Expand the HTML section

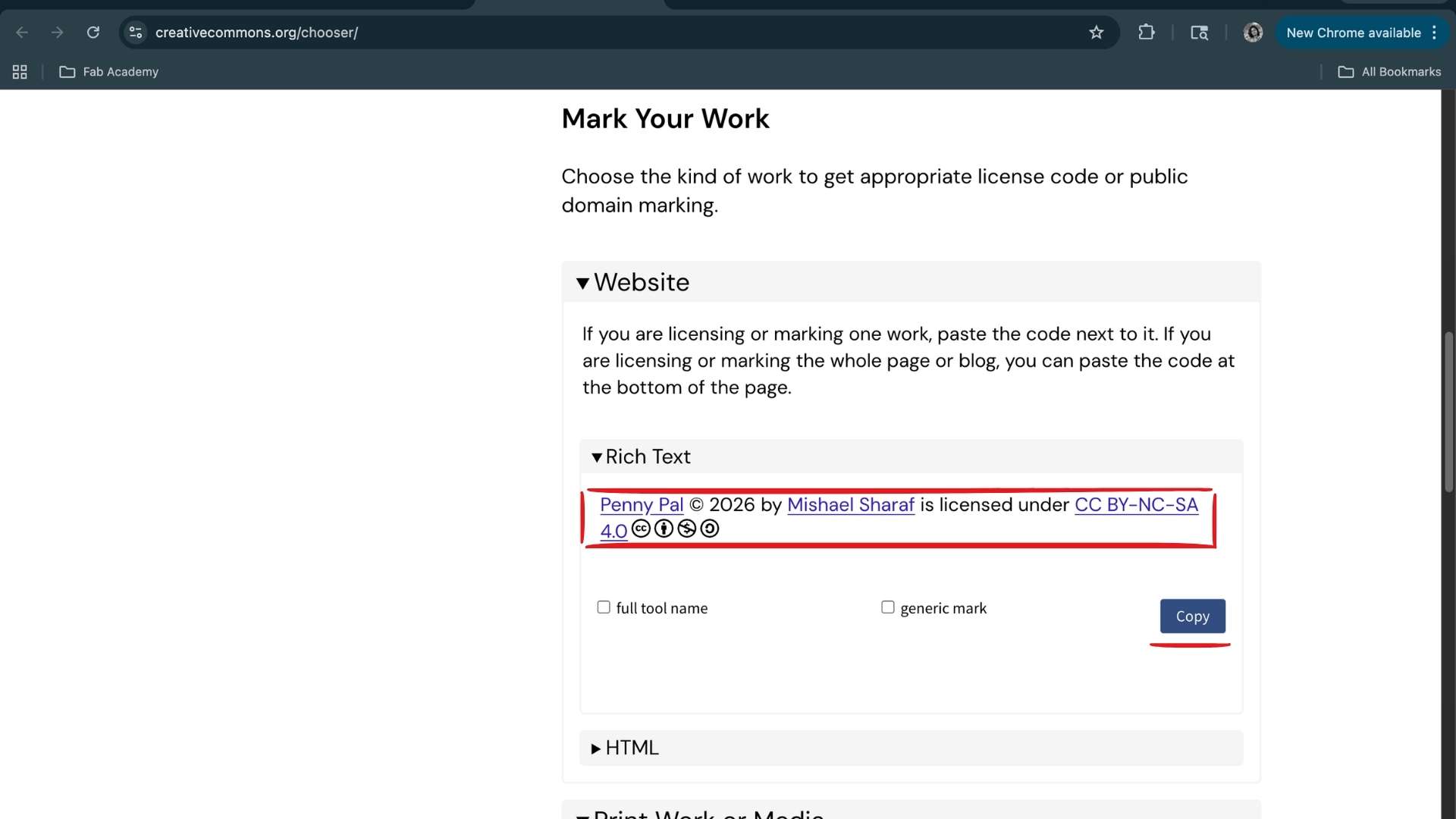pyautogui.click(x=911, y=748)
